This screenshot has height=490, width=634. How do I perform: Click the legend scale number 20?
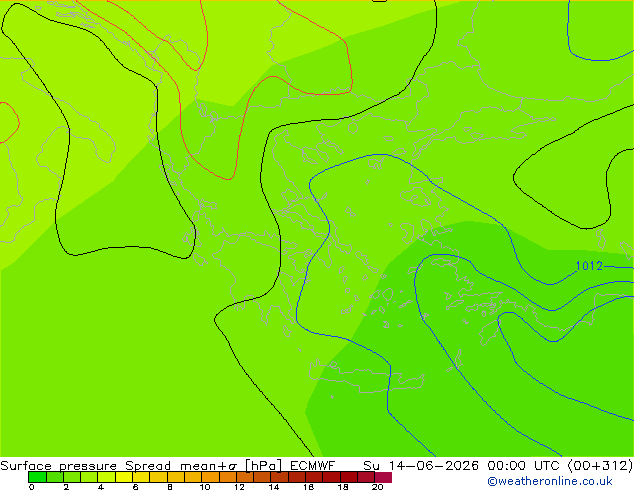tap(377, 487)
